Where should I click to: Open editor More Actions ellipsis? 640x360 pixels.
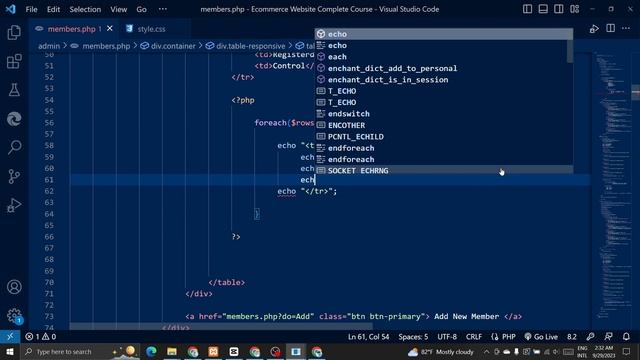click(x=626, y=28)
